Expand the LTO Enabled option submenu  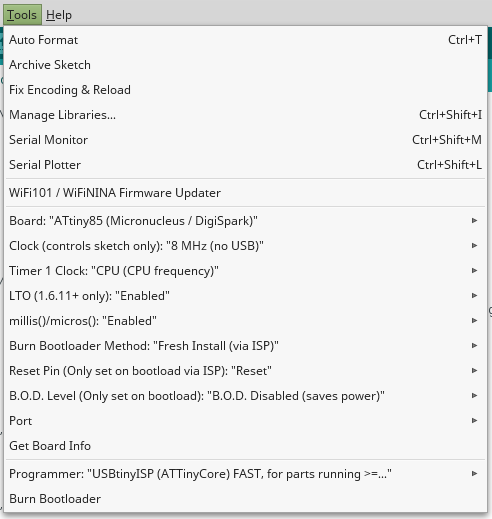click(245, 296)
